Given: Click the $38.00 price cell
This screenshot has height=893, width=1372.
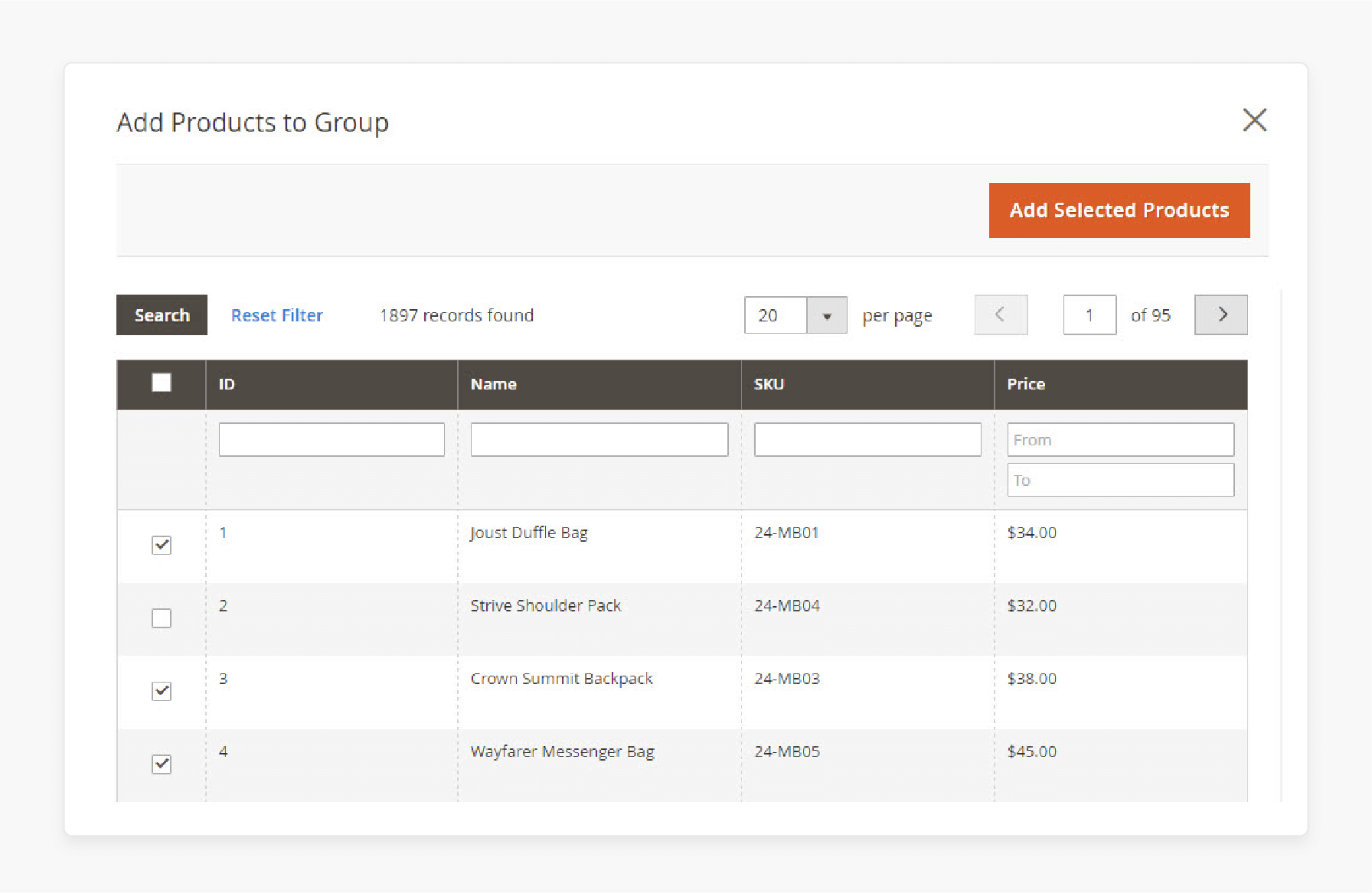Looking at the screenshot, I should [x=1032, y=679].
